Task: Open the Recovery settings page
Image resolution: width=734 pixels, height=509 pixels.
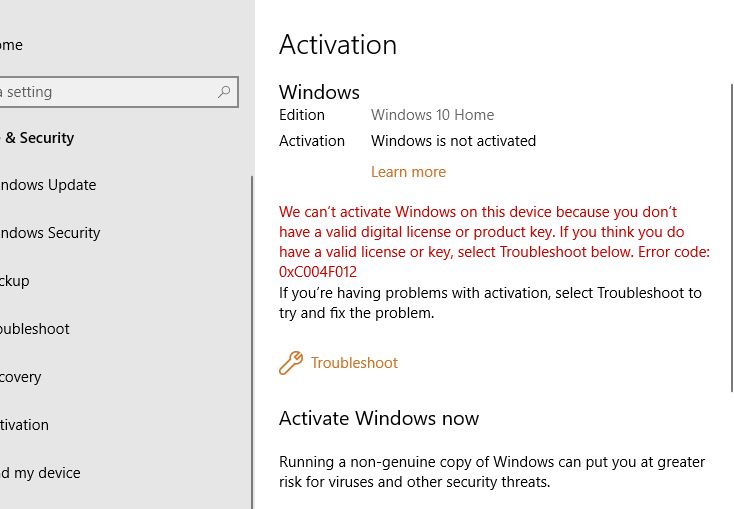Action: coord(21,377)
